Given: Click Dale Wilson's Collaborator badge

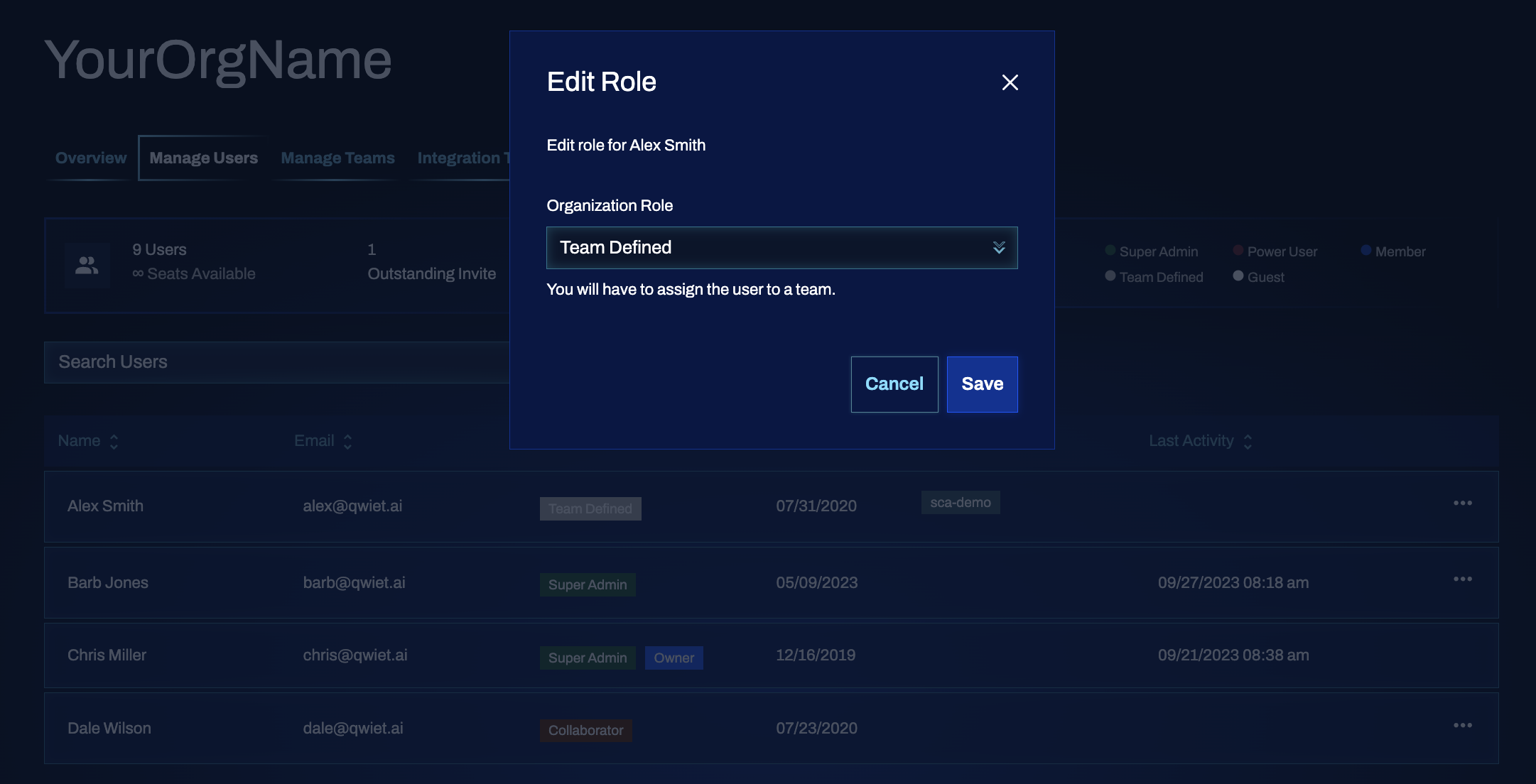Looking at the screenshot, I should [x=586, y=730].
